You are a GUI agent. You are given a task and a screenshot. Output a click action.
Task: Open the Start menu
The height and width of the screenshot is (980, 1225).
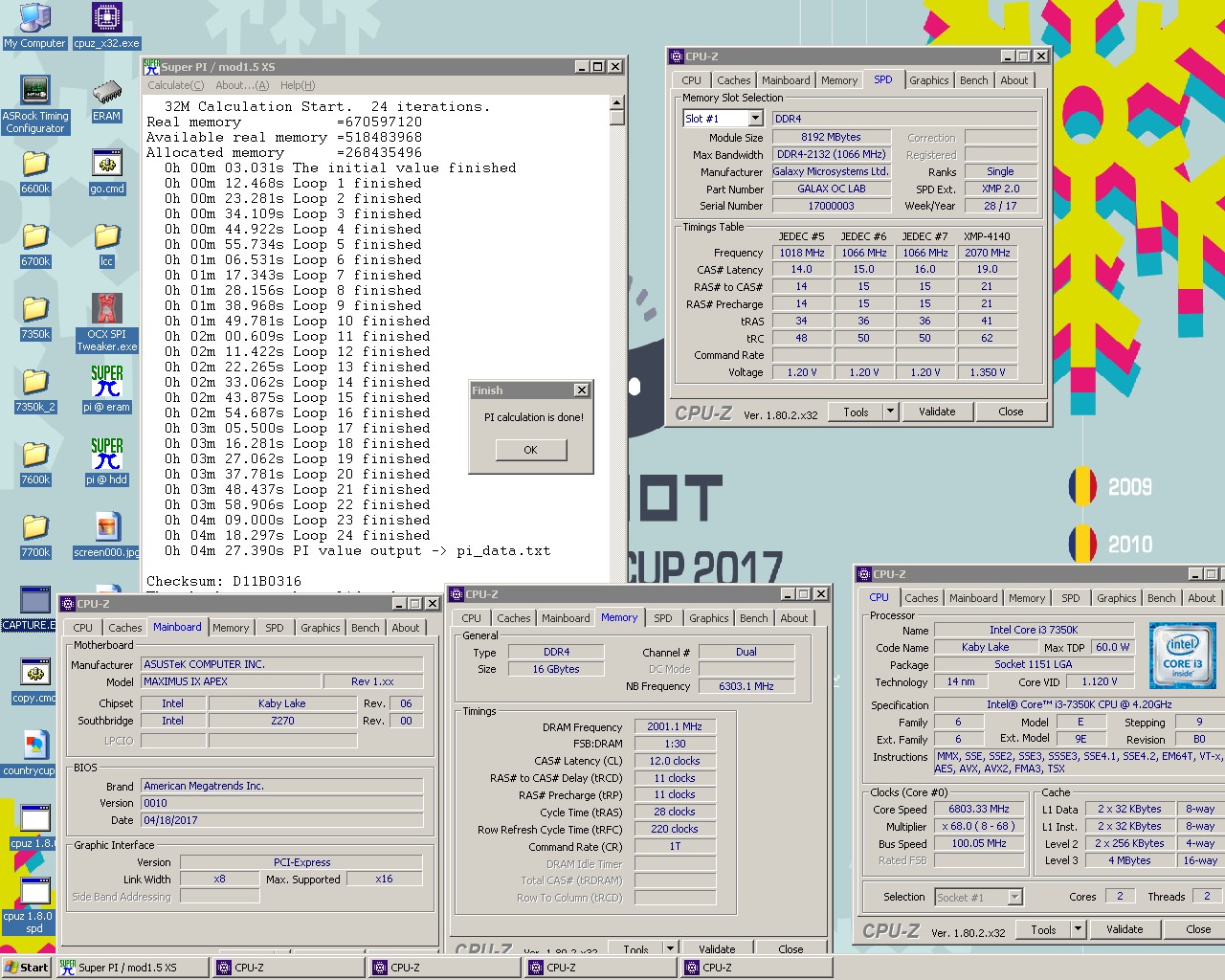[27, 968]
